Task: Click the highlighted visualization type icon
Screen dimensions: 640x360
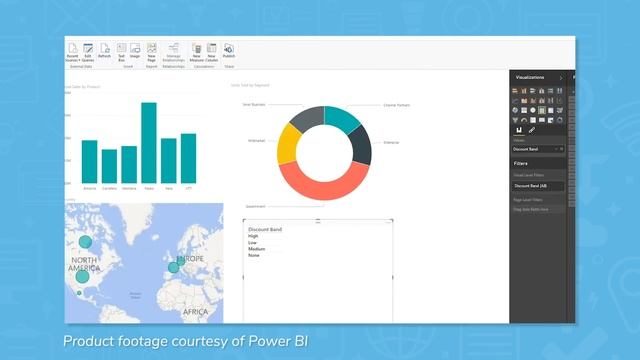Action: 542,110
